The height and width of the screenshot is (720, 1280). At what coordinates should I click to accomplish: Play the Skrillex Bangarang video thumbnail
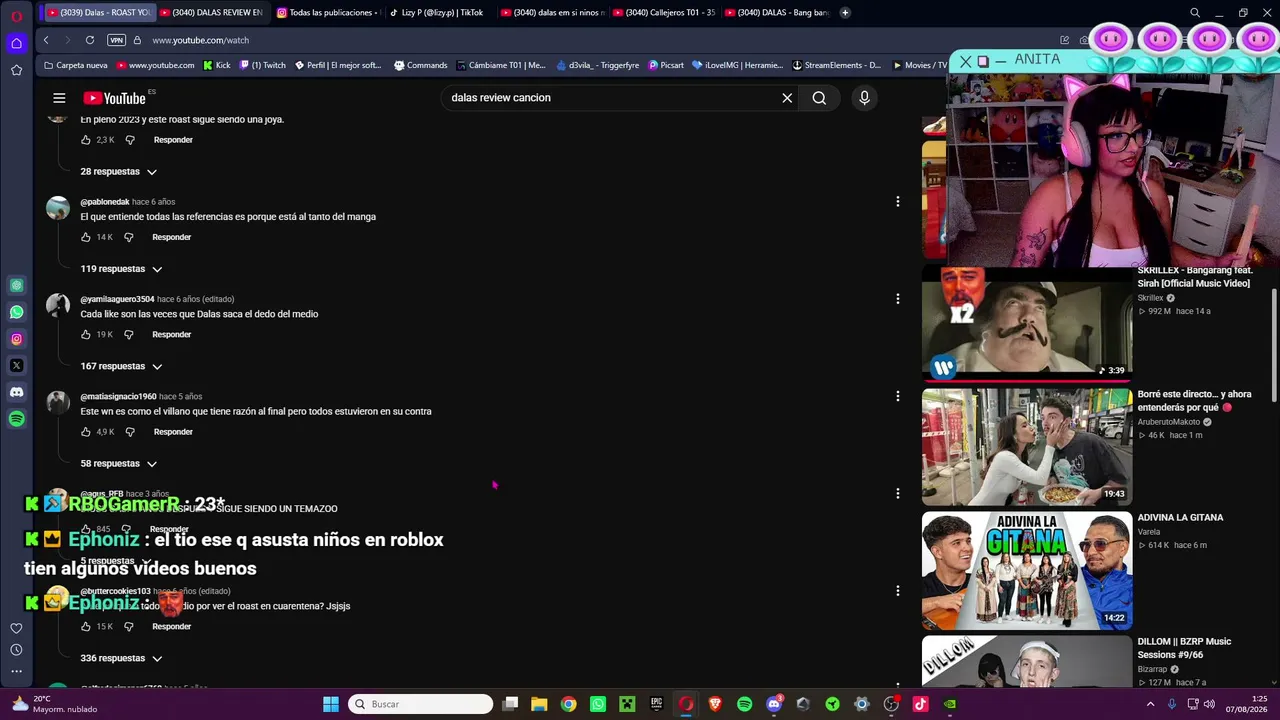pyautogui.click(x=1027, y=323)
